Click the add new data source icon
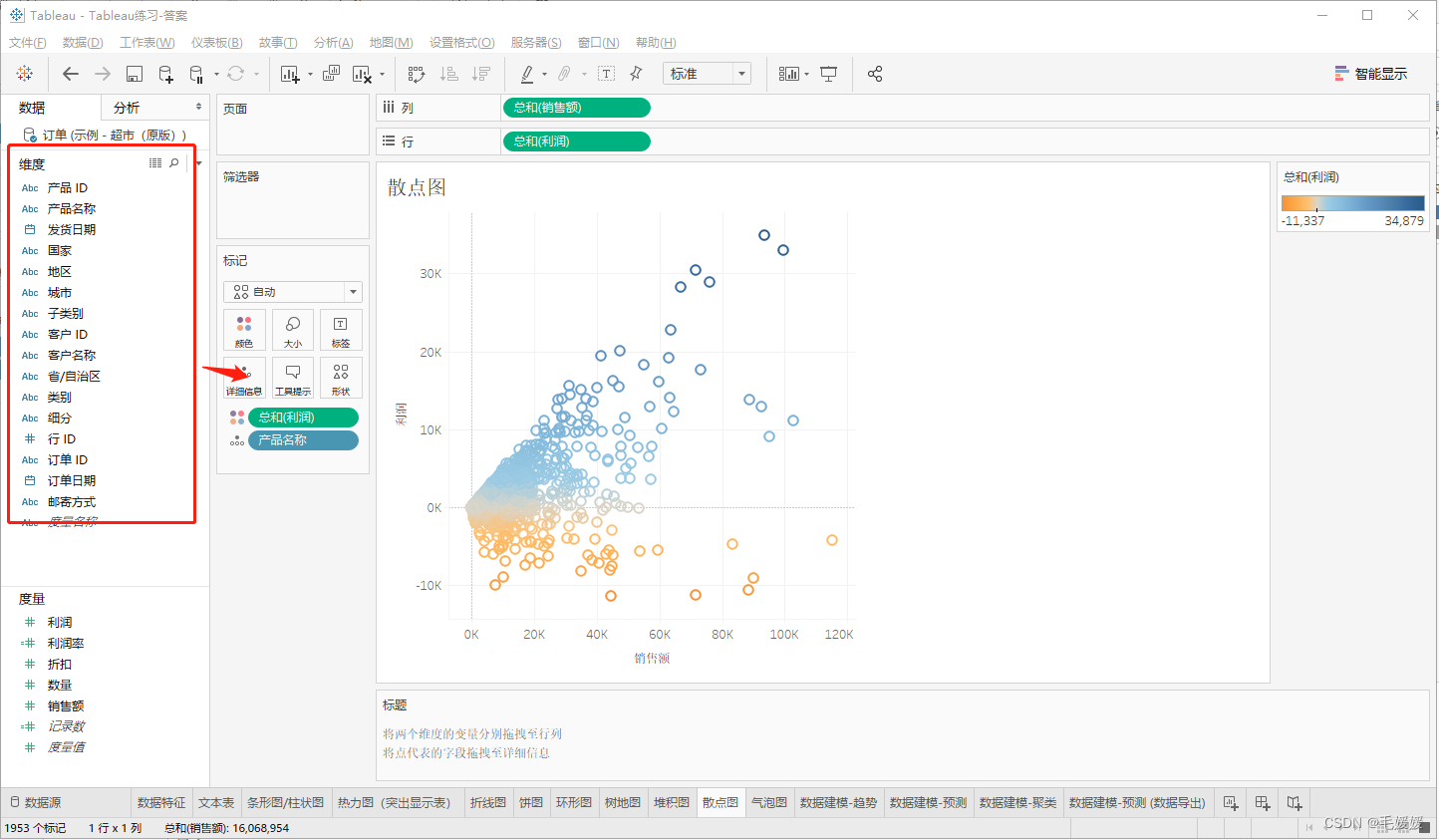Viewport: 1439px width, 840px height. [x=166, y=74]
